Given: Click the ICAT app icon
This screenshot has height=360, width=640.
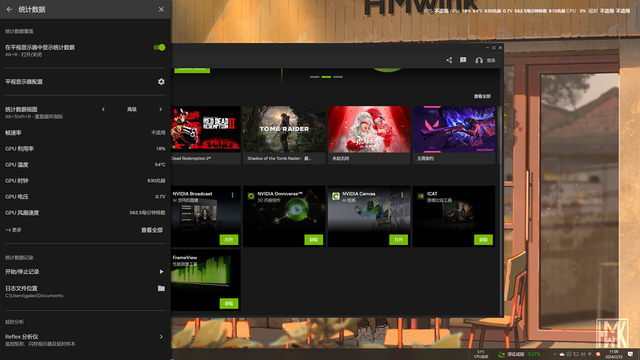Looking at the screenshot, I should pos(420,196).
